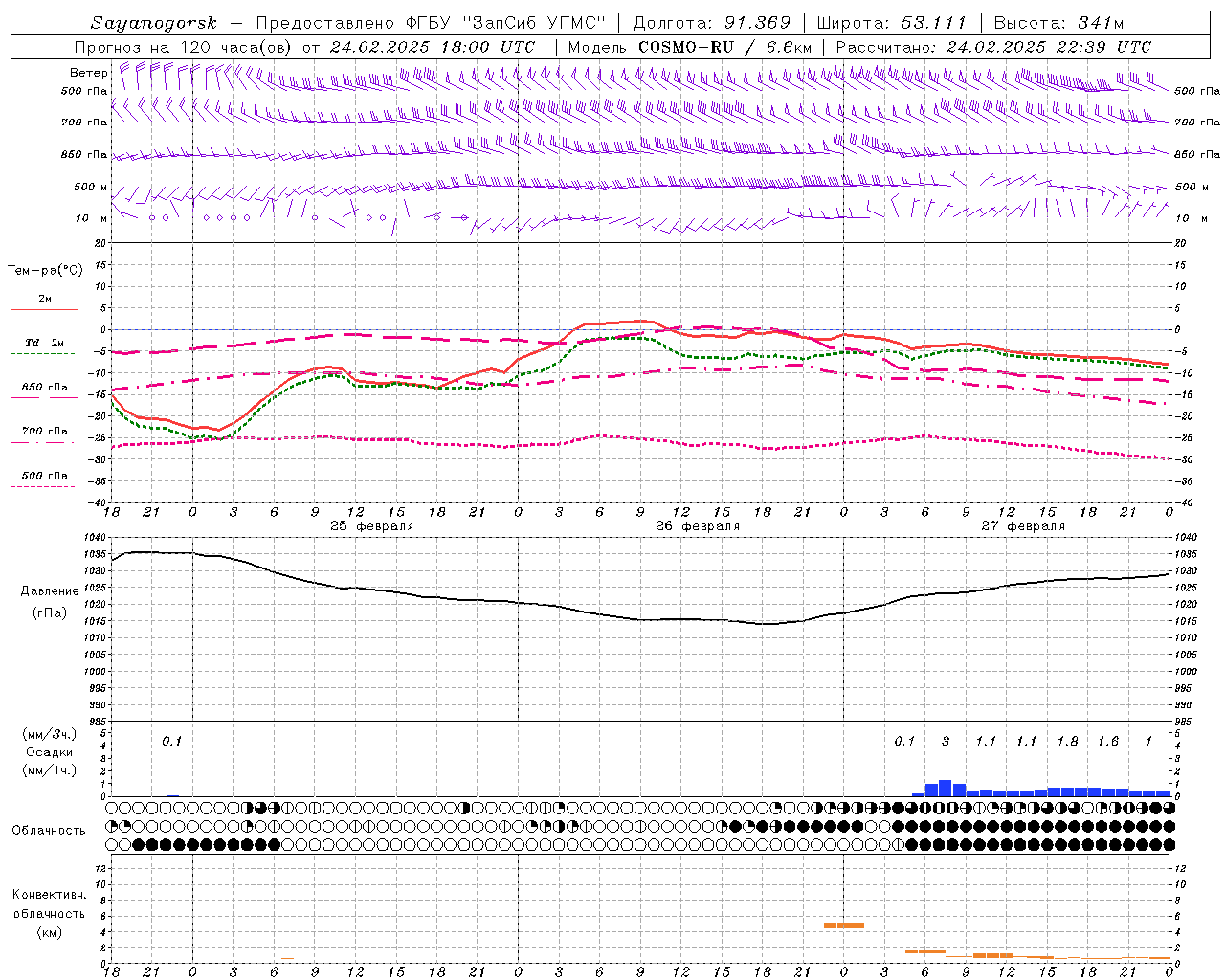
Task: Click the Широта: 53.111 latitude value
Action: point(892,23)
